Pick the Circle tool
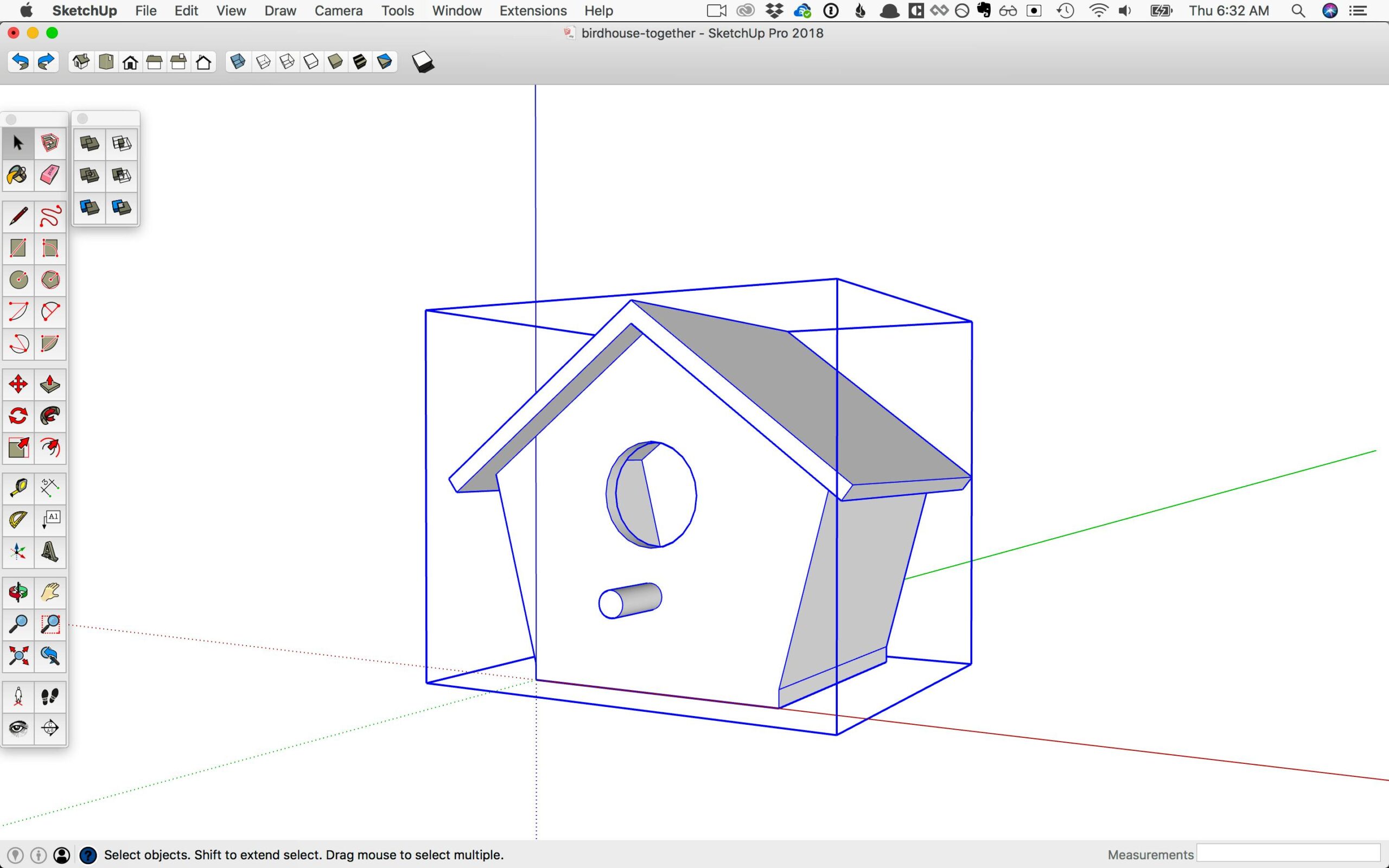 pos(18,279)
